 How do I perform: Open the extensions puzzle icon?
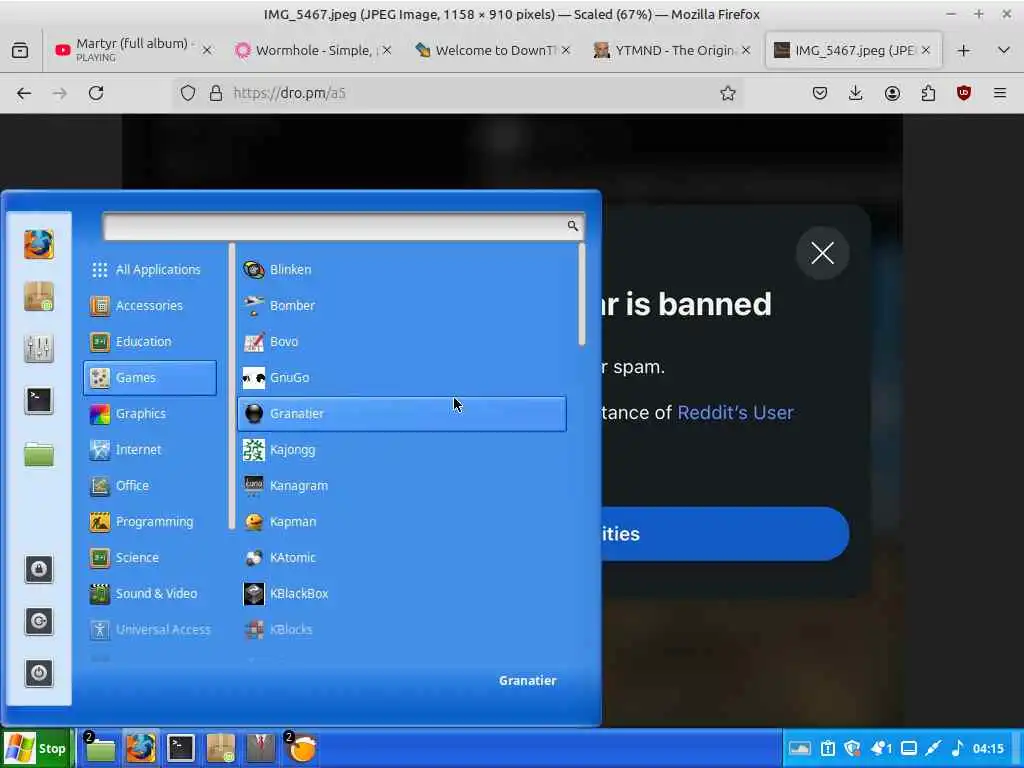pos(928,93)
